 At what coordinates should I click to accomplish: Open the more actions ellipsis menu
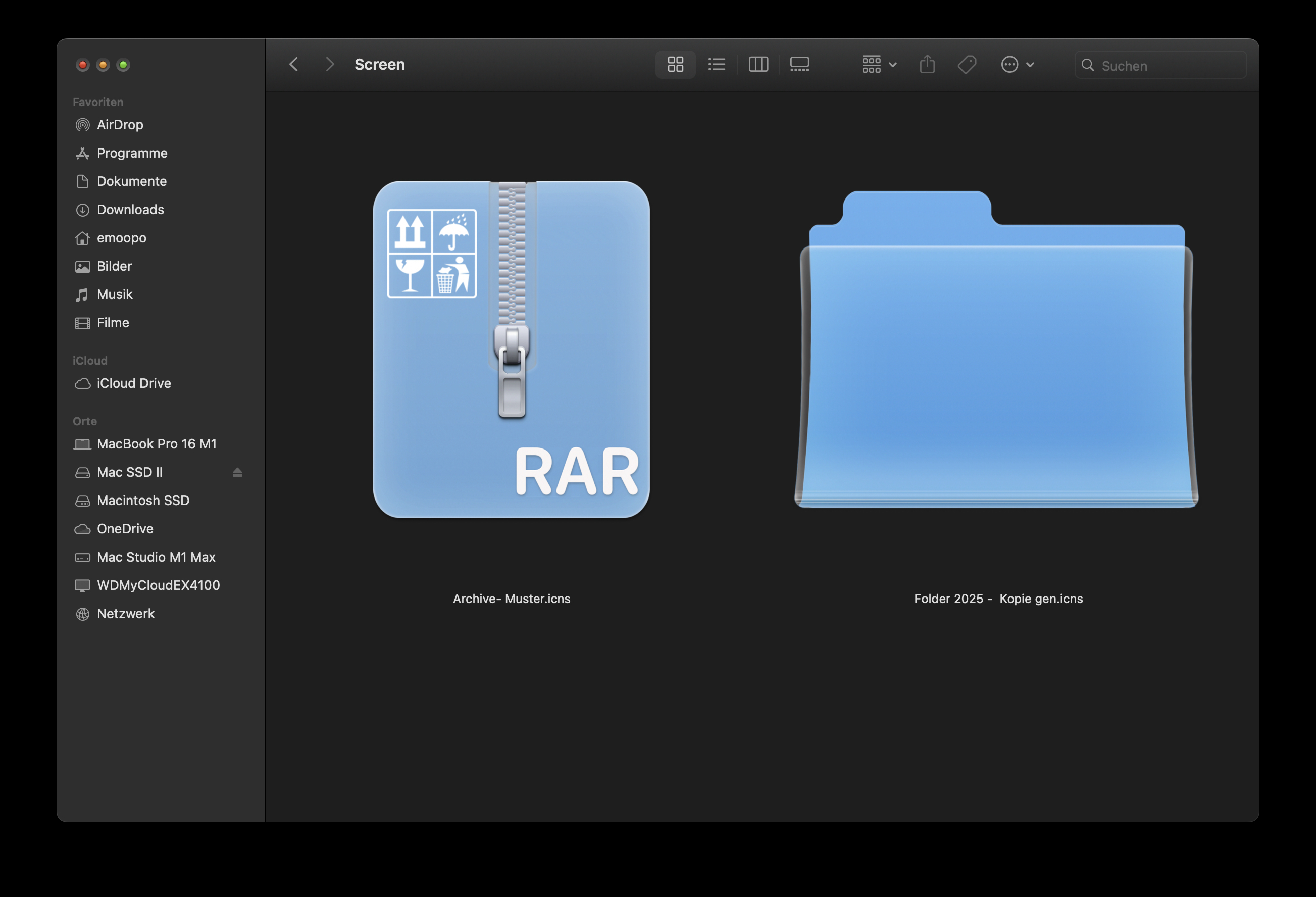(1009, 65)
